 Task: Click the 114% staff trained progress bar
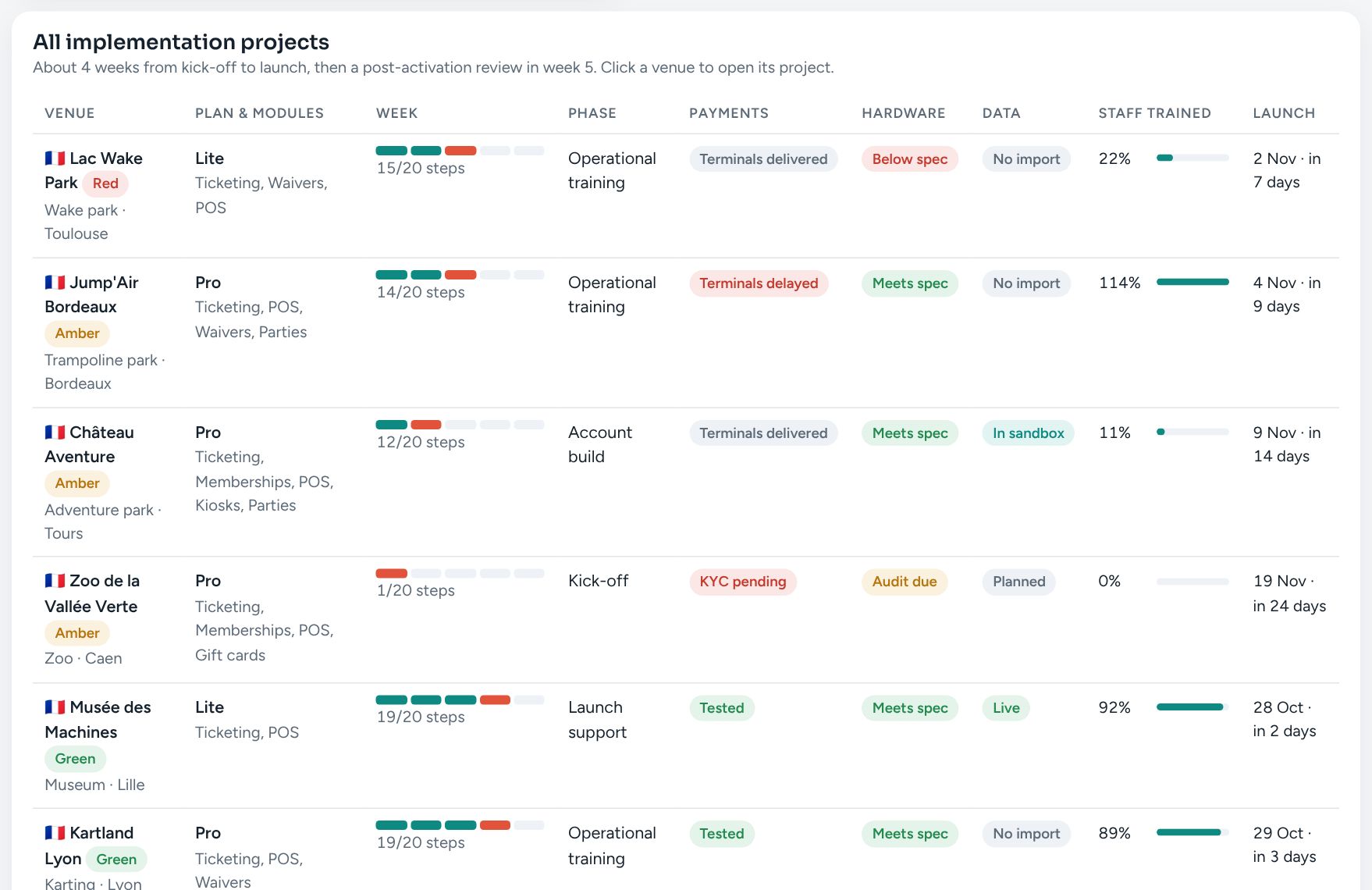1193,282
